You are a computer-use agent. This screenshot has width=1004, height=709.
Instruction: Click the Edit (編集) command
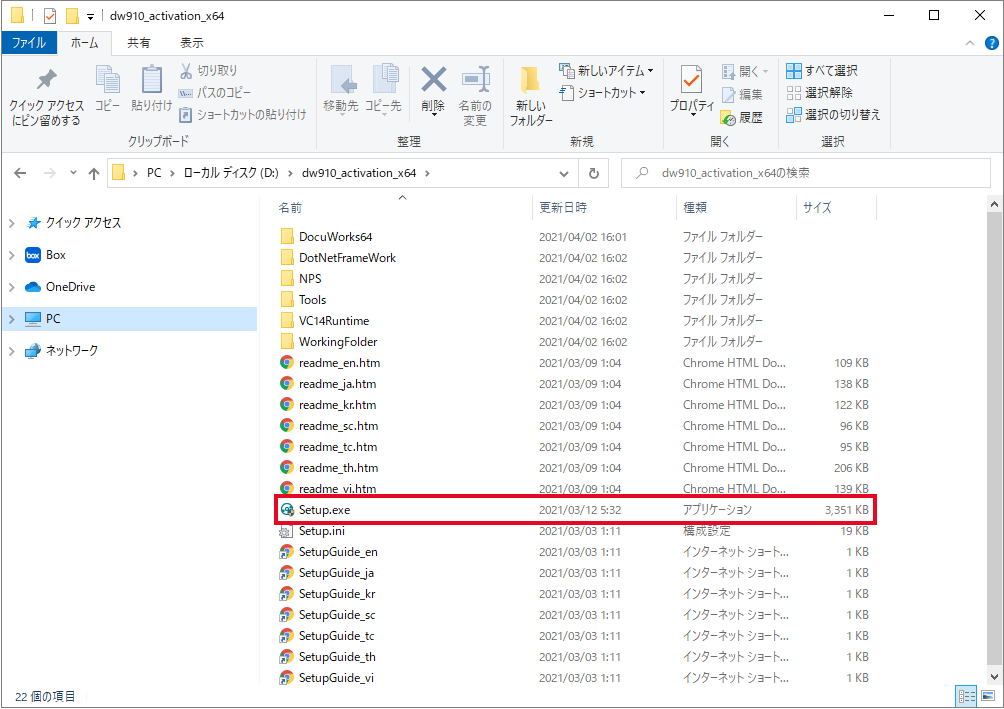tap(742, 95)
